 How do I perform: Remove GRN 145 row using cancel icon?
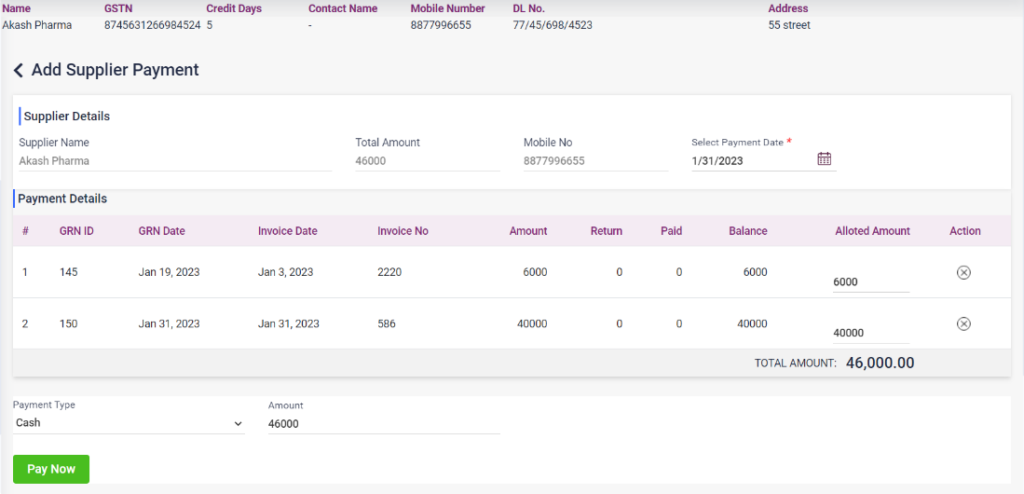[x=963, y=272]
